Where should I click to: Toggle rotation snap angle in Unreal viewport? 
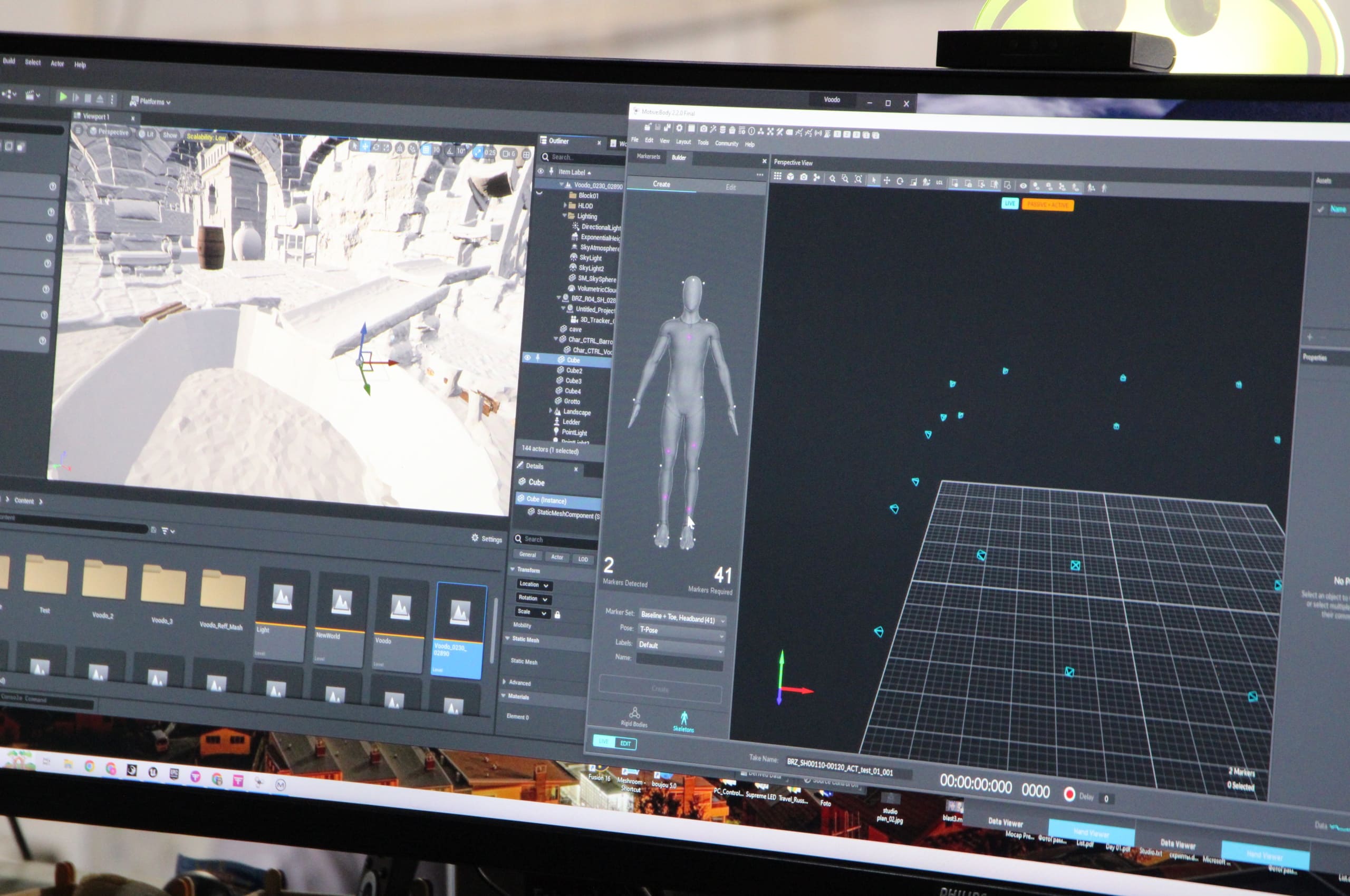[450, 150]
